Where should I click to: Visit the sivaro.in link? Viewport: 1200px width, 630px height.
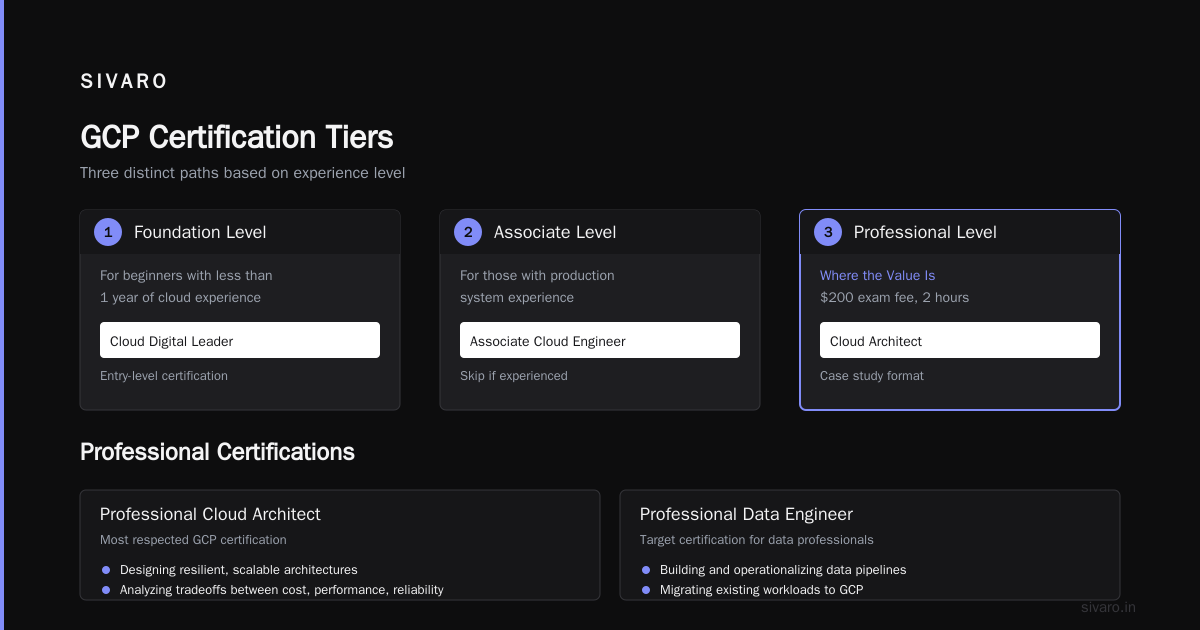(x=1108, y=607)
